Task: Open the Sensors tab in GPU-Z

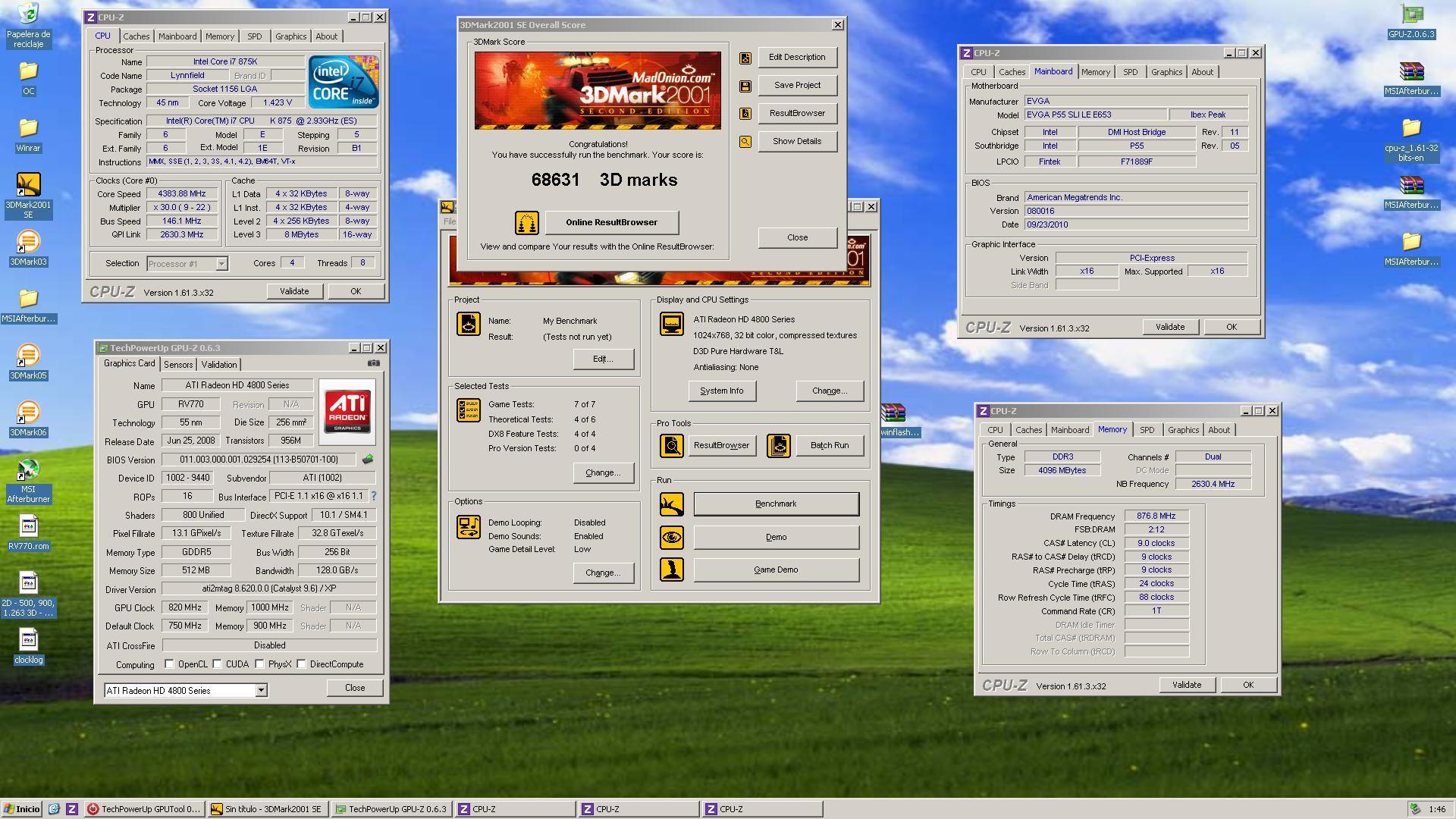Action: point(178,365)
